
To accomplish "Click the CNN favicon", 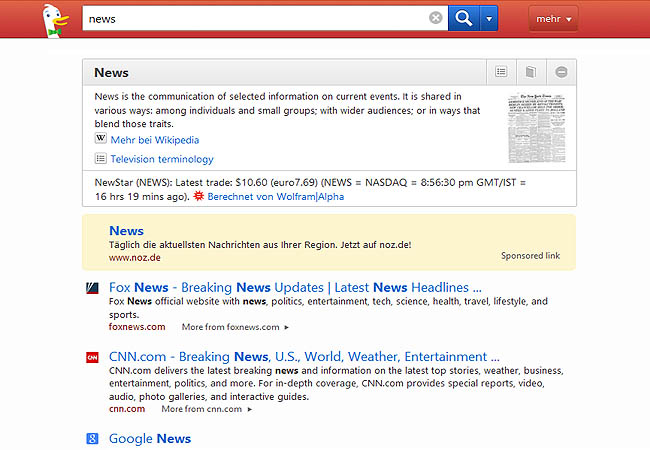I will (92, 357).
